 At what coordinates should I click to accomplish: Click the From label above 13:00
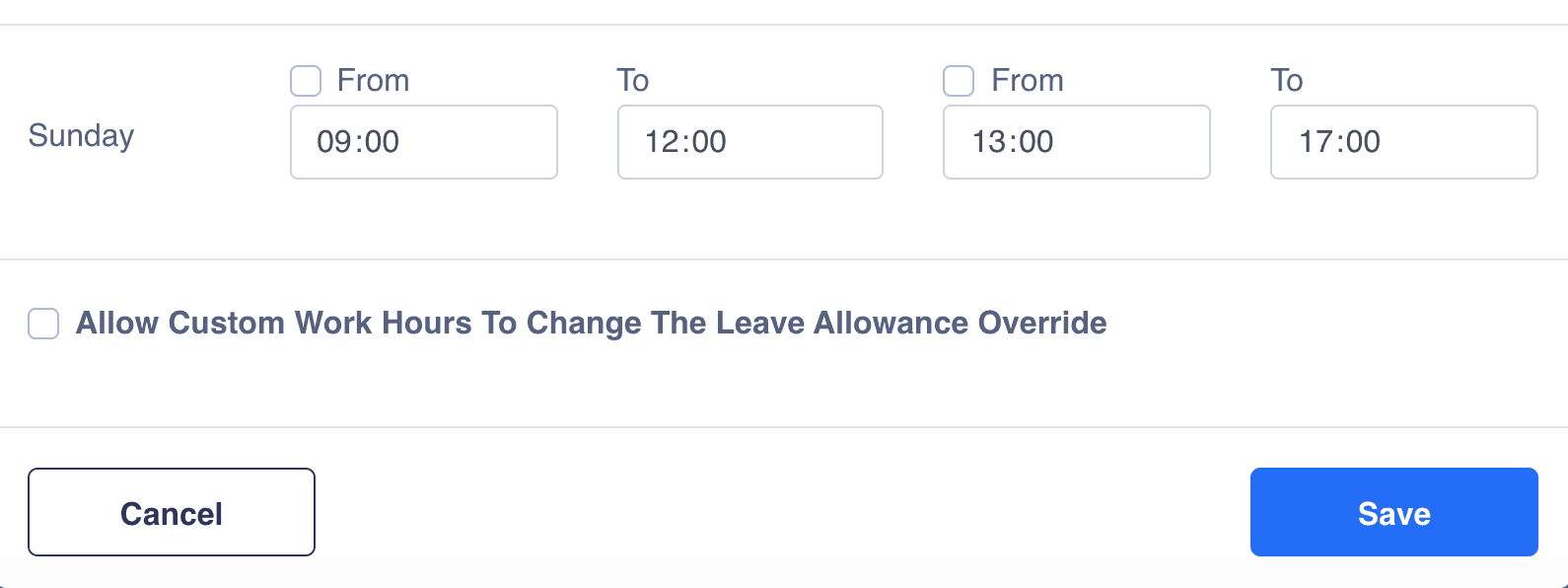[1027, 81]
